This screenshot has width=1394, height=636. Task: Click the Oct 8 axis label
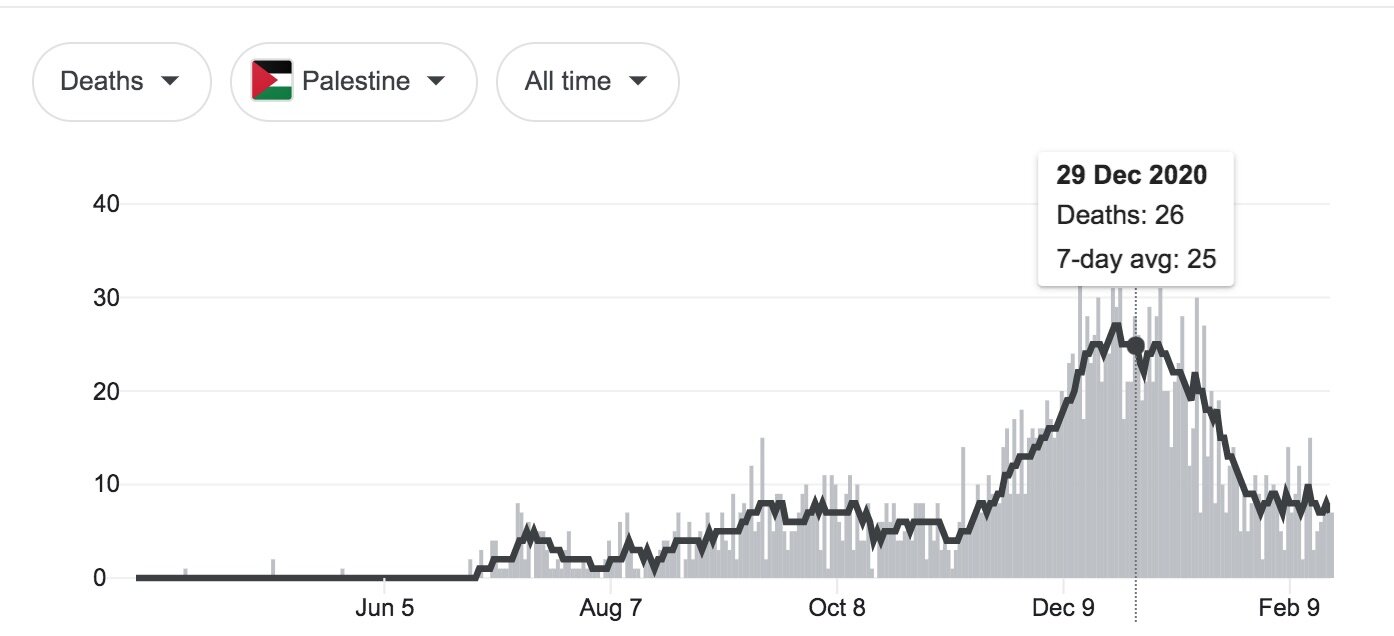(837, 609)
